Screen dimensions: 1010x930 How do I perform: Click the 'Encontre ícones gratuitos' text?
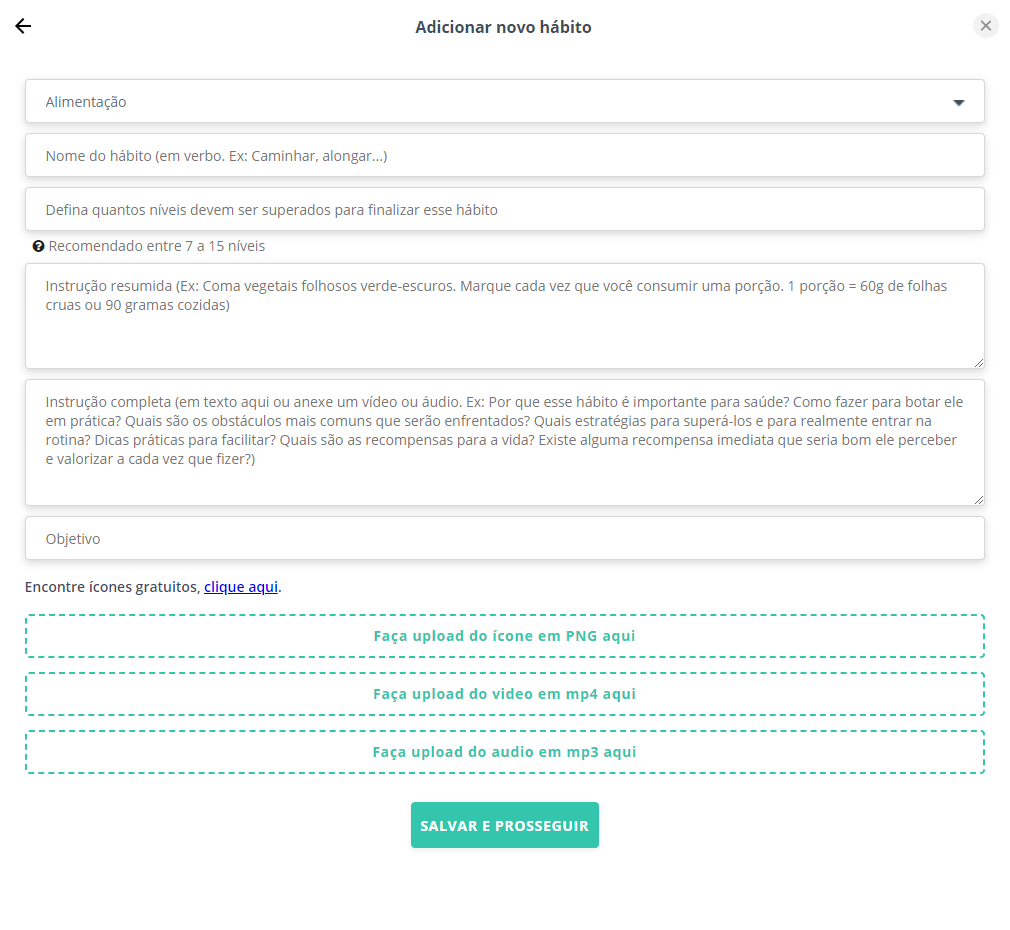pyautogui.click(x=112, y=587)
